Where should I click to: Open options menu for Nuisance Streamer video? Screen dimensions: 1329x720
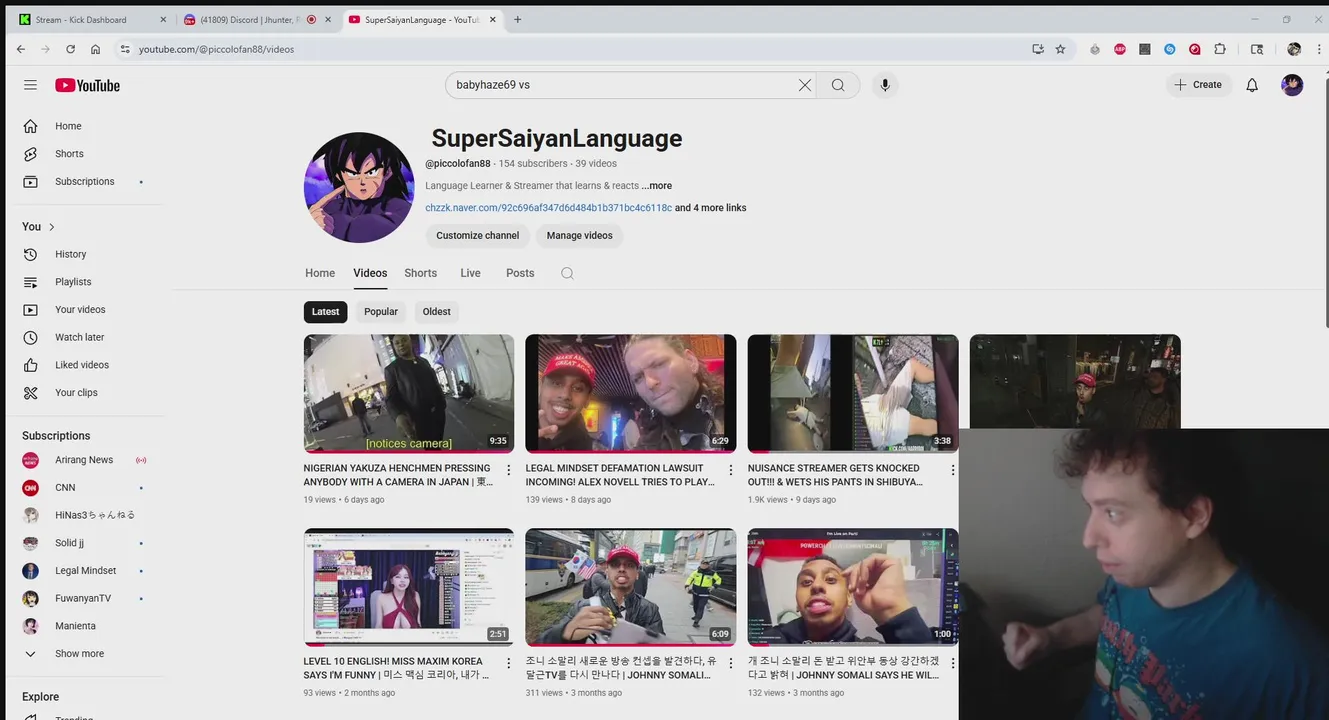[x=952, y=470]
